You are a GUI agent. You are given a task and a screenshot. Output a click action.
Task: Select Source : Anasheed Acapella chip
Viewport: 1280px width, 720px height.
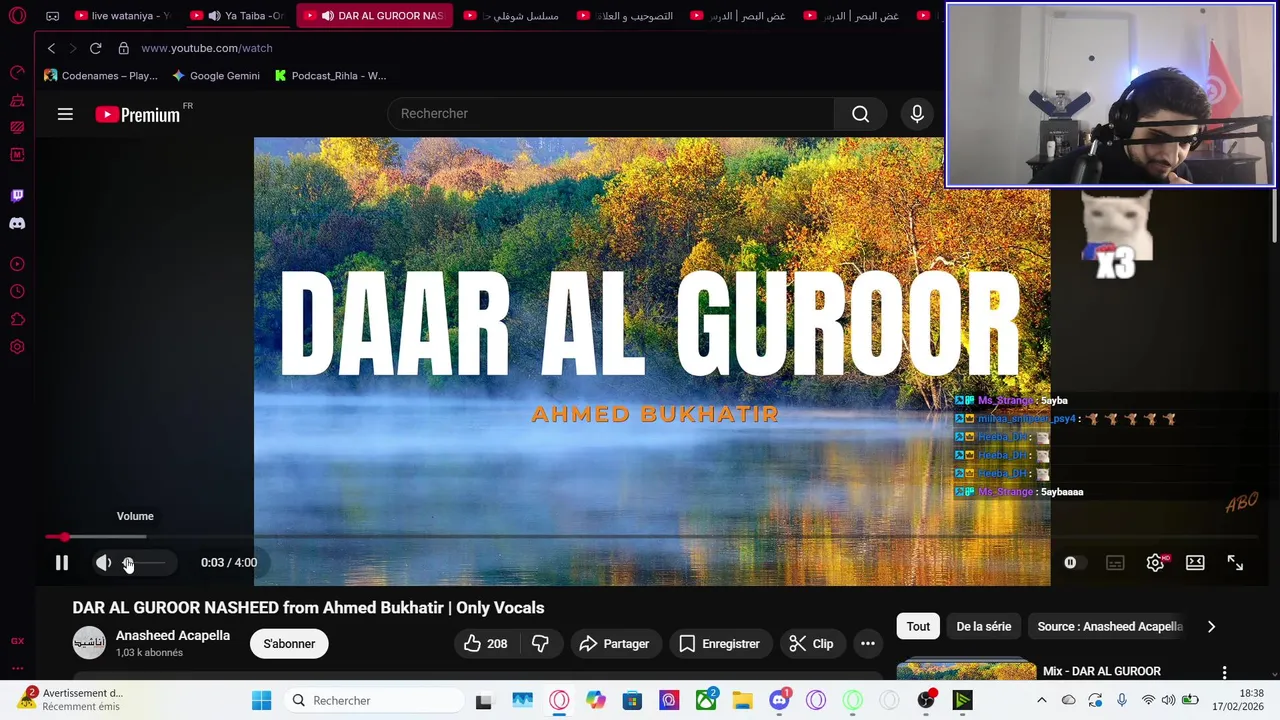click(x=1110, y=627)
